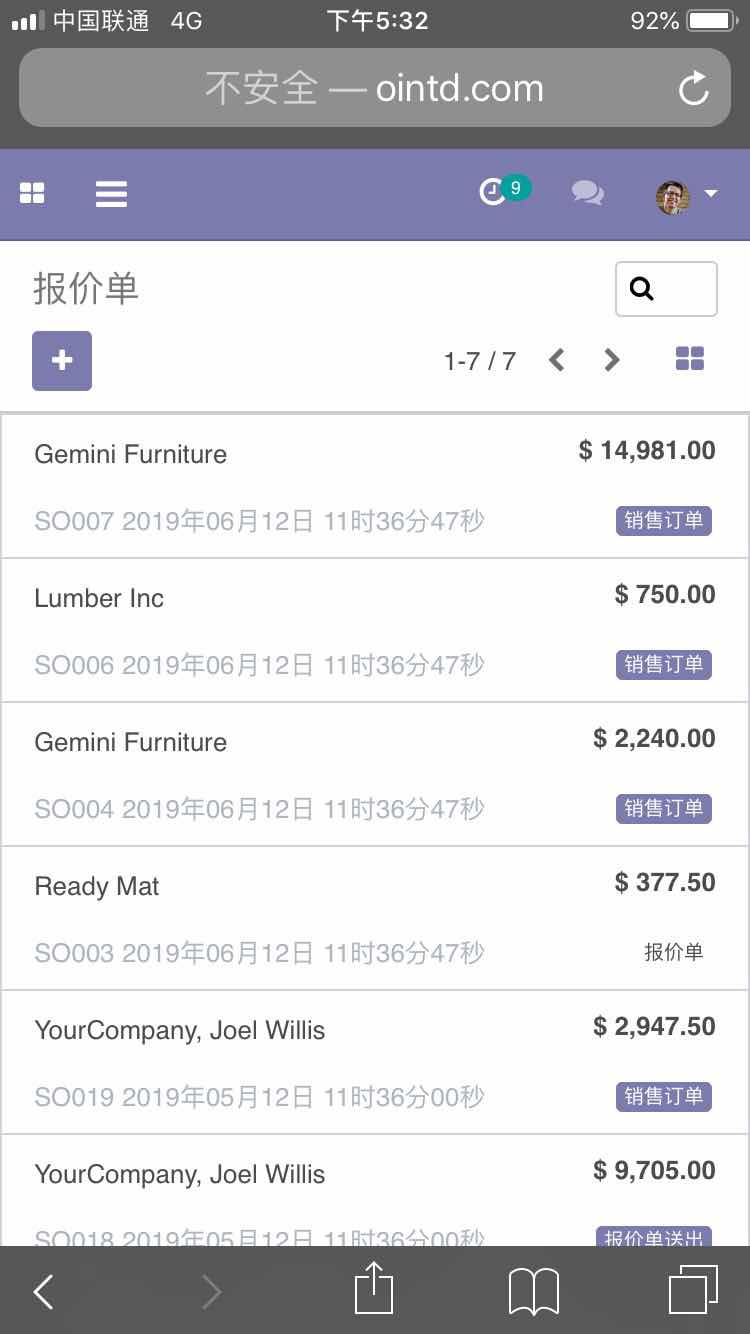The image size is (750, 1334).
Task: Open the conversations chat icon
Action: point(587,192)
